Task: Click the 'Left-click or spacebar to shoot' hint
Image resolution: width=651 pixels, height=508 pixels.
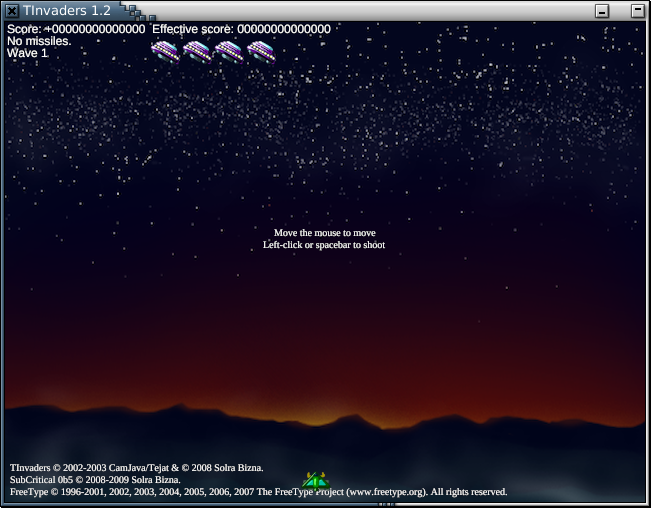Action: [324, 245]
